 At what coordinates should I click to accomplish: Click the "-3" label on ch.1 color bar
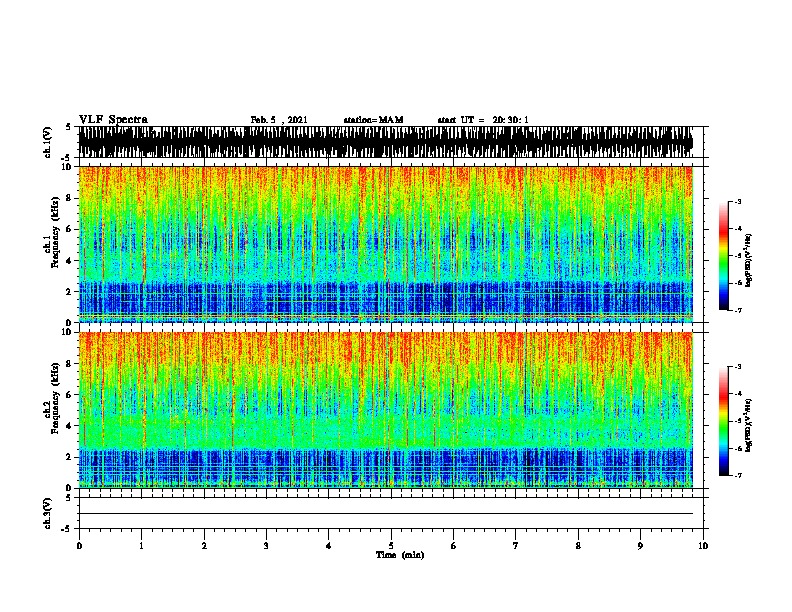click(737, 201)
